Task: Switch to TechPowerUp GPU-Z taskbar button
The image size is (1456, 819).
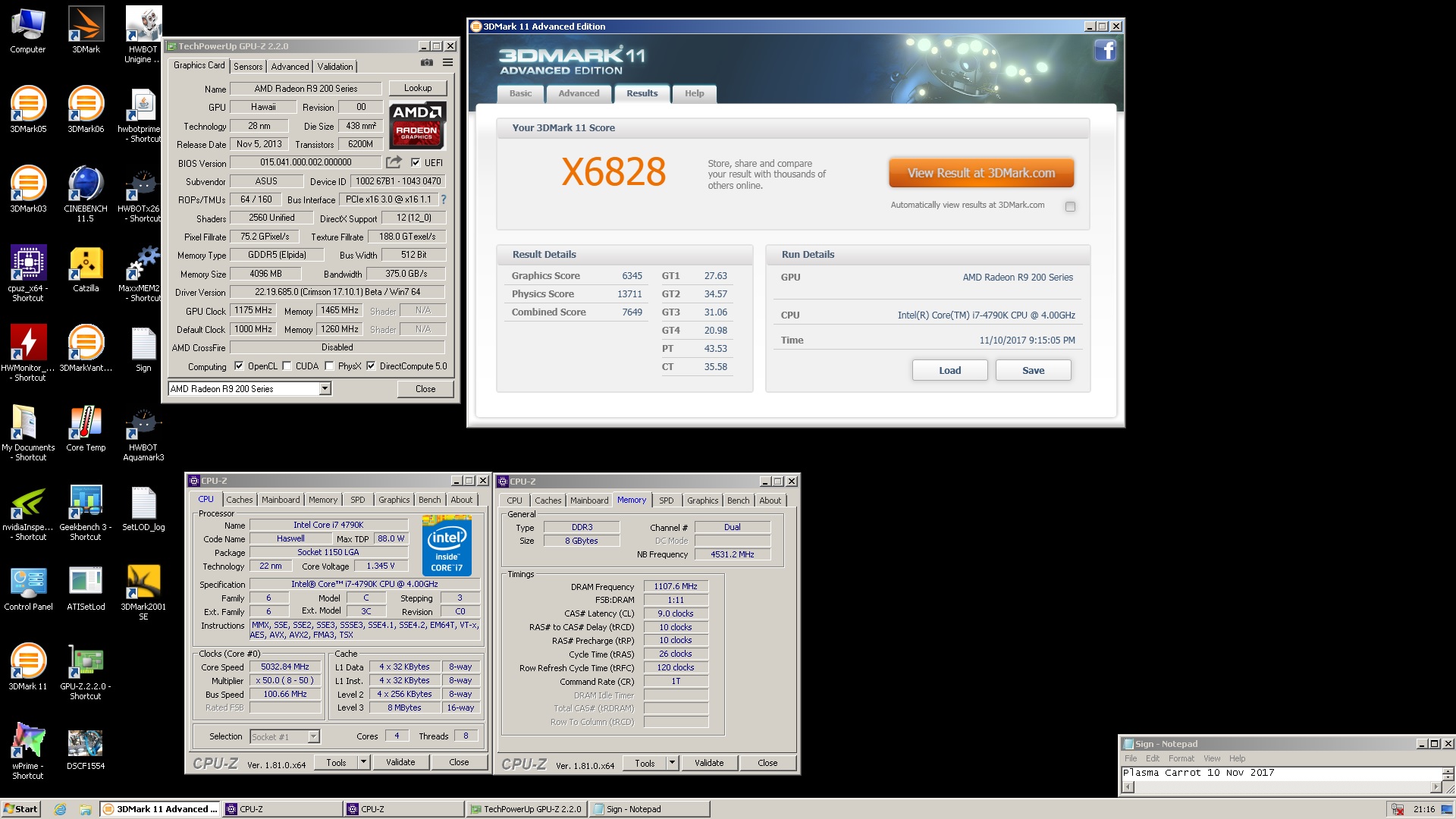Action: [x=526, y=809]
